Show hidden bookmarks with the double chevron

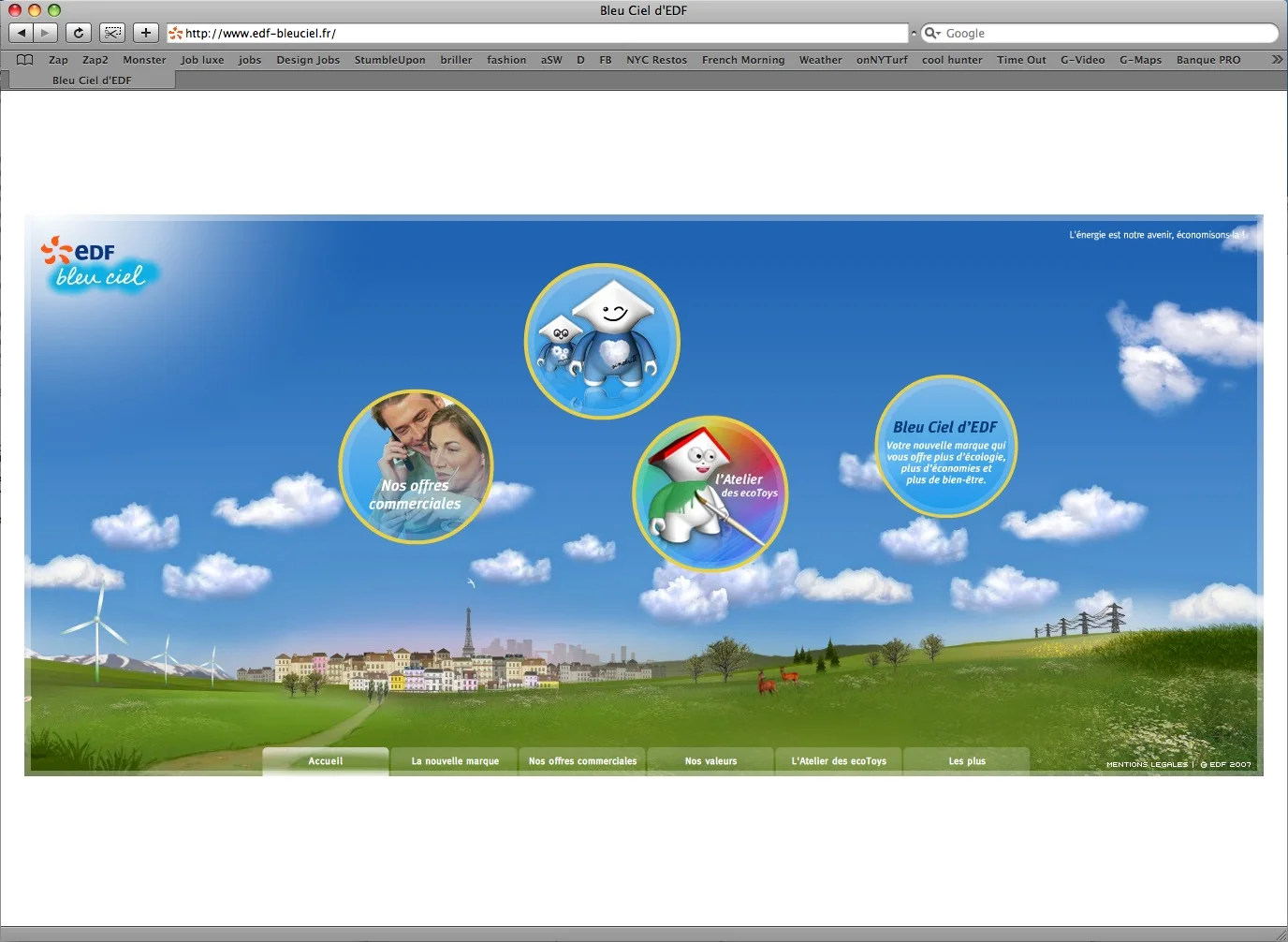pos(1277,60)
